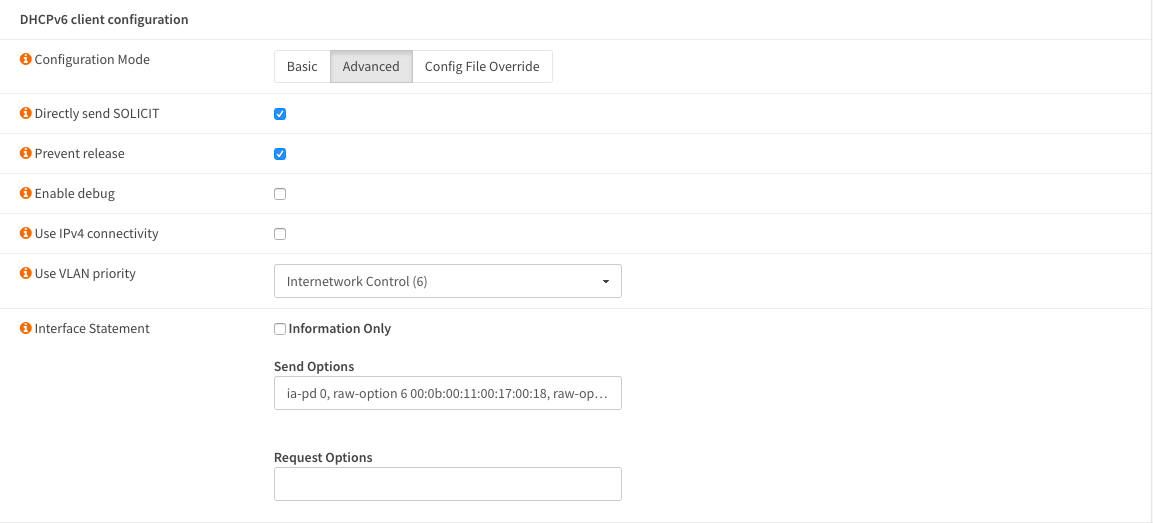Click info icon beside Enable debug
Image resolution: width=1153 pixels, height=523 pixels.
[26, 194]
